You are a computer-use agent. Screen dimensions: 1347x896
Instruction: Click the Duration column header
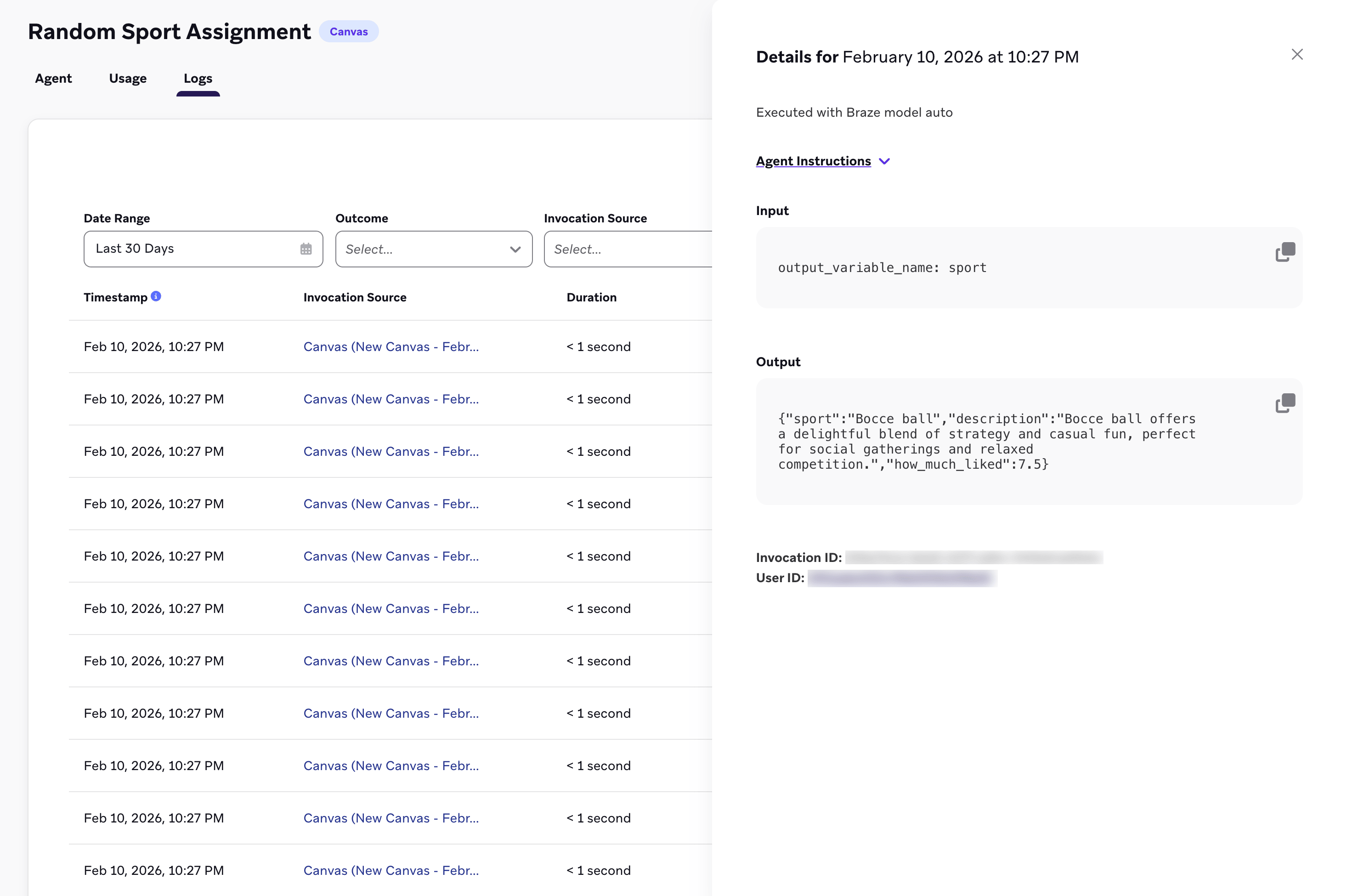pos(591,297)
